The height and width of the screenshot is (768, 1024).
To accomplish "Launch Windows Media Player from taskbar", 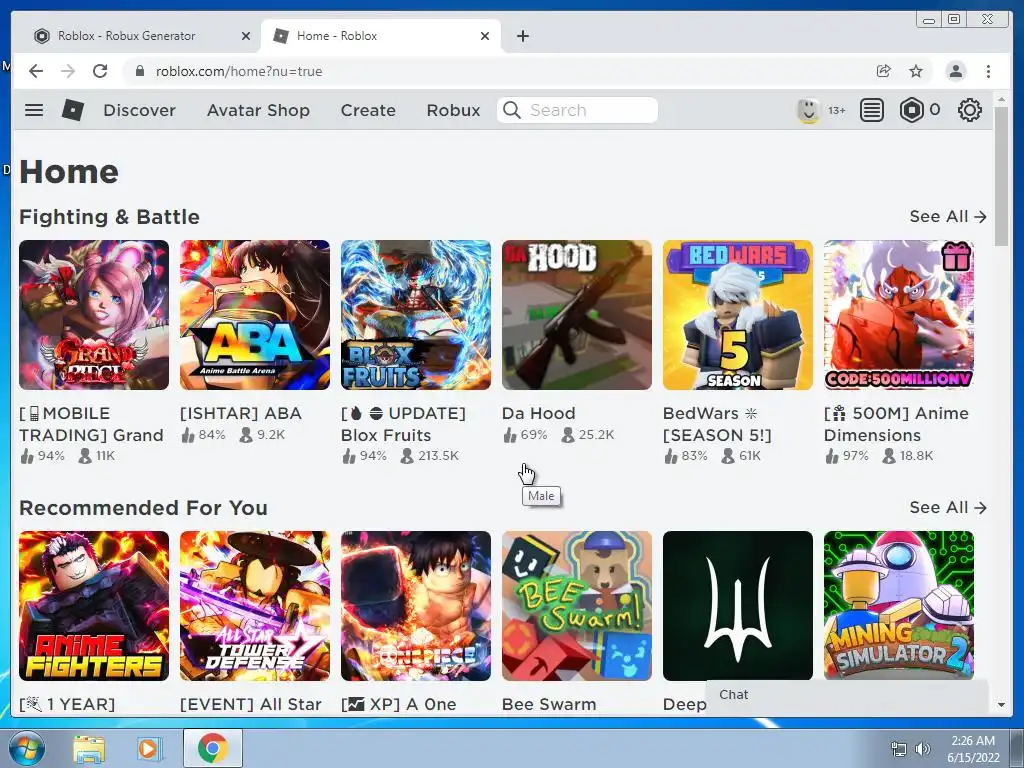I will 148,748.
